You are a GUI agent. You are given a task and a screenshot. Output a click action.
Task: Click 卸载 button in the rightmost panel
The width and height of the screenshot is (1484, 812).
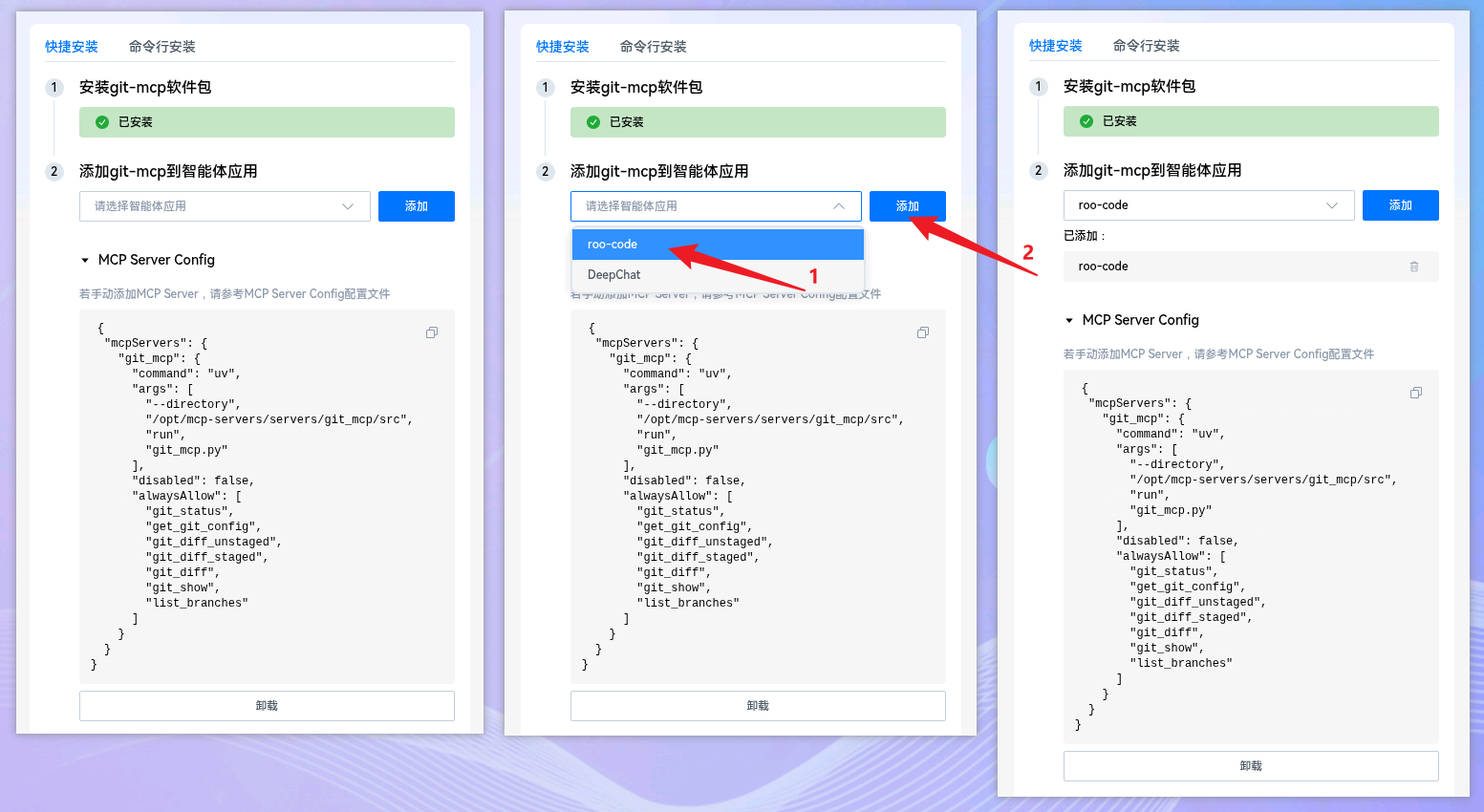click(x=1250, y=766)
